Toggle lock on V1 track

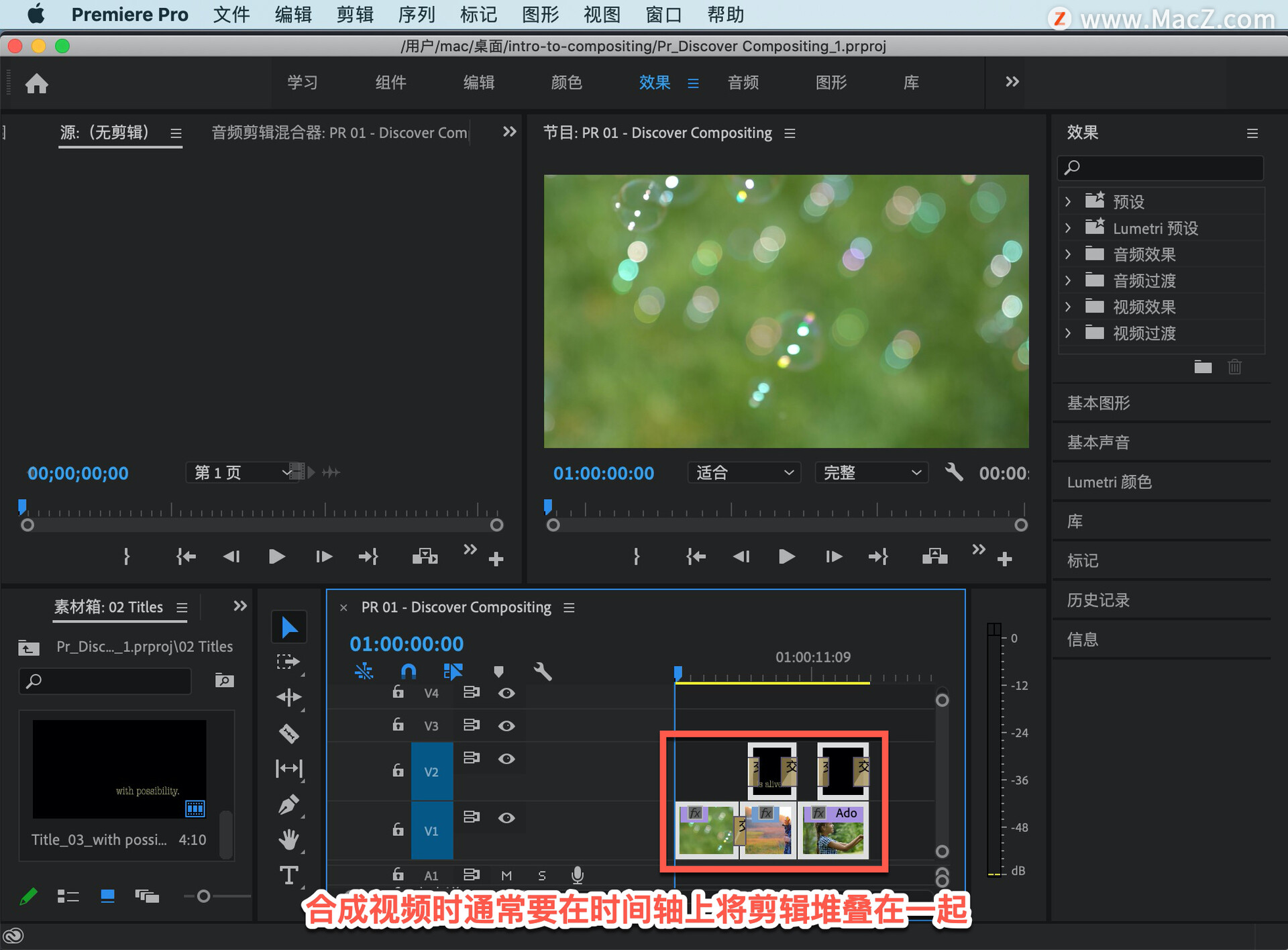pos(398,829)
